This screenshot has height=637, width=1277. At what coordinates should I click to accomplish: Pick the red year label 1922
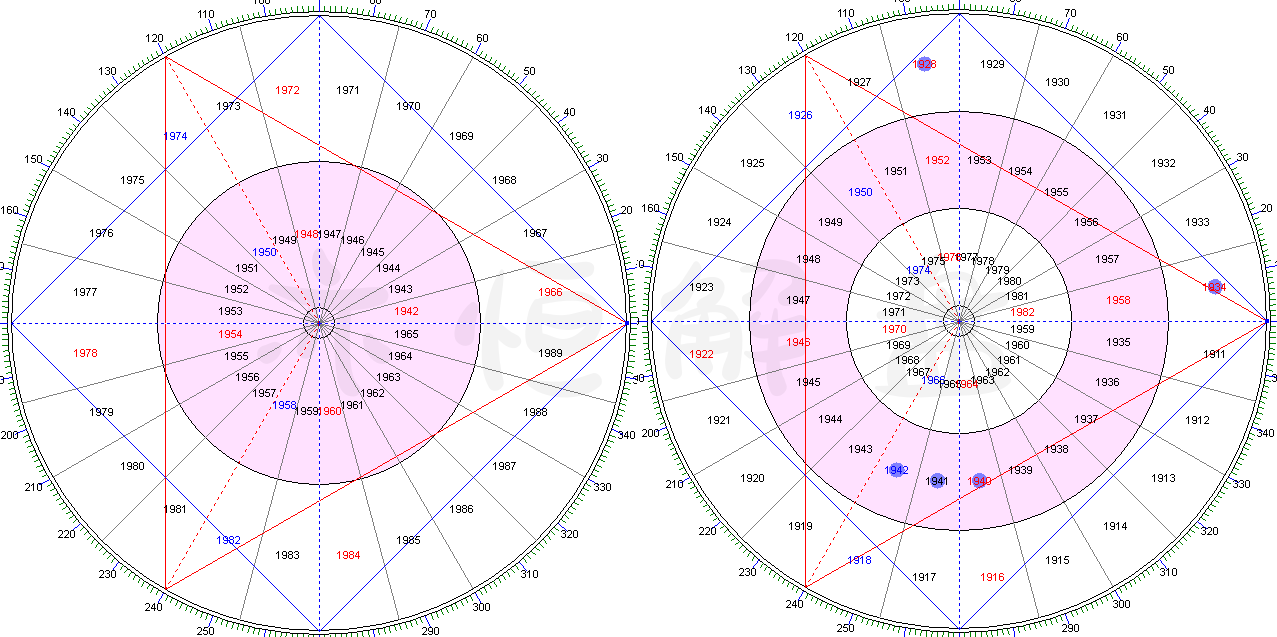coord(702,354)
